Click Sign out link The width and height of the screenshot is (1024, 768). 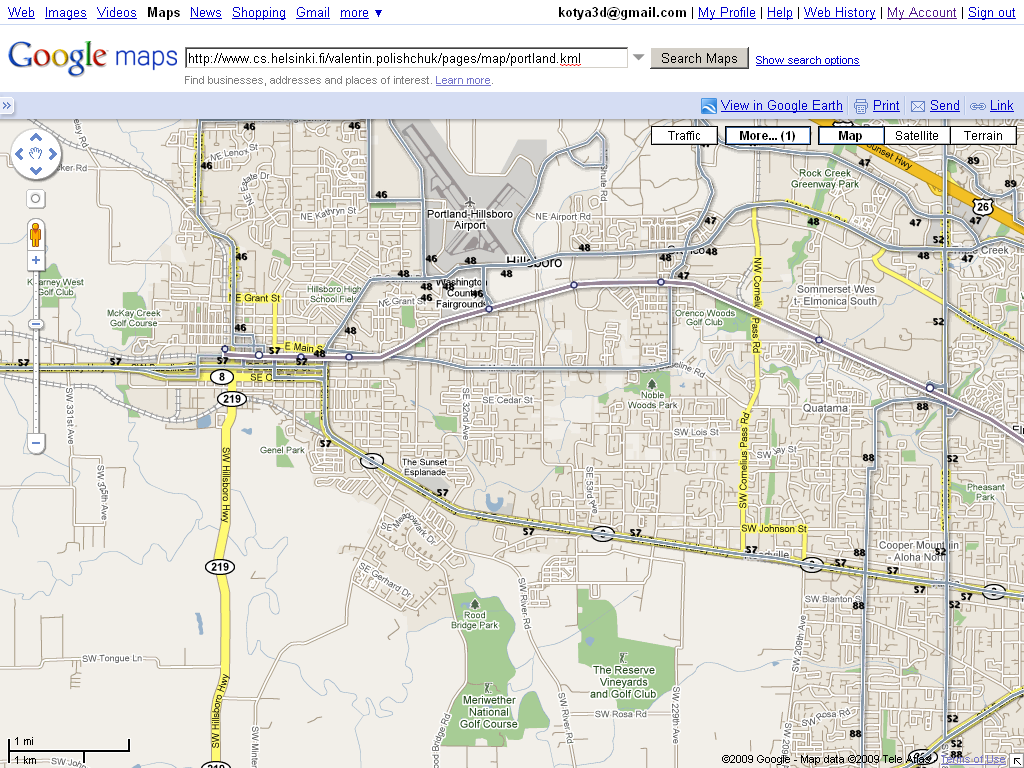pos(992,12)
